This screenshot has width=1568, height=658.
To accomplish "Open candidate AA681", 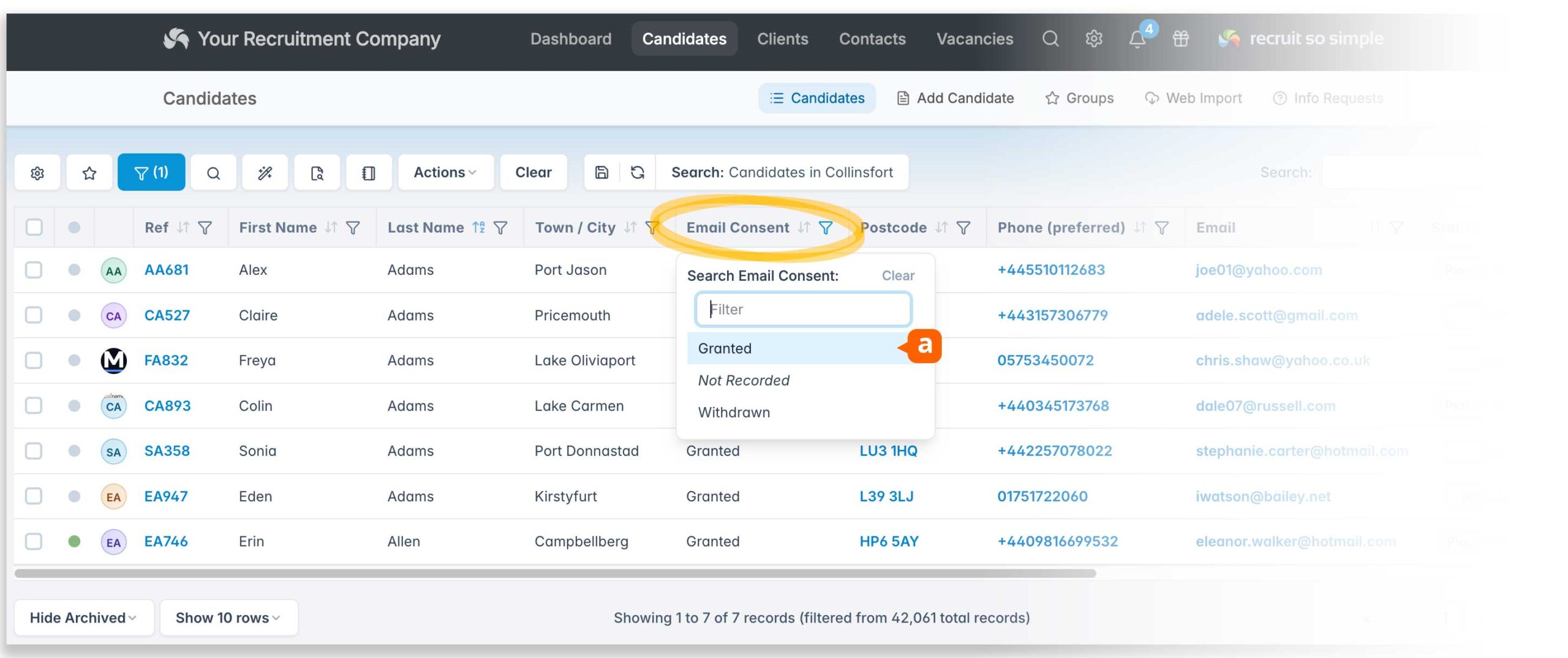I will point(167,270).
